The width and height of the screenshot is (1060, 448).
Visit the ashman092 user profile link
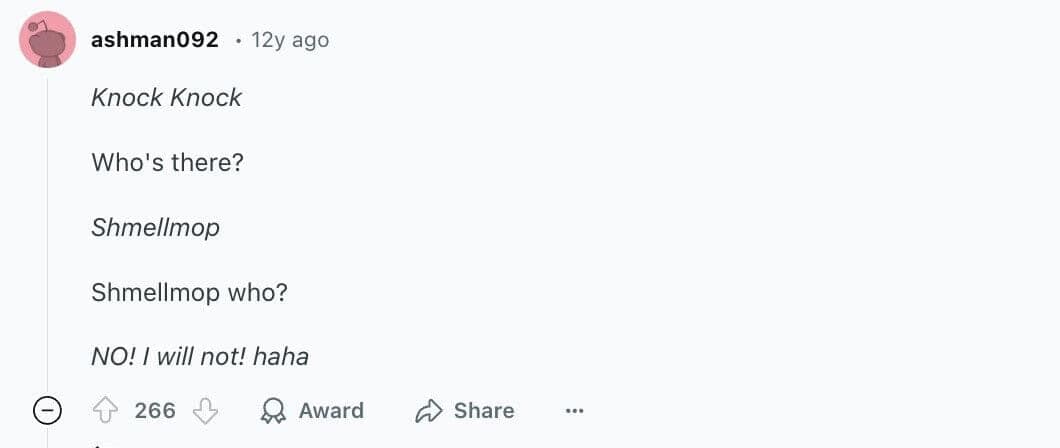154,40
